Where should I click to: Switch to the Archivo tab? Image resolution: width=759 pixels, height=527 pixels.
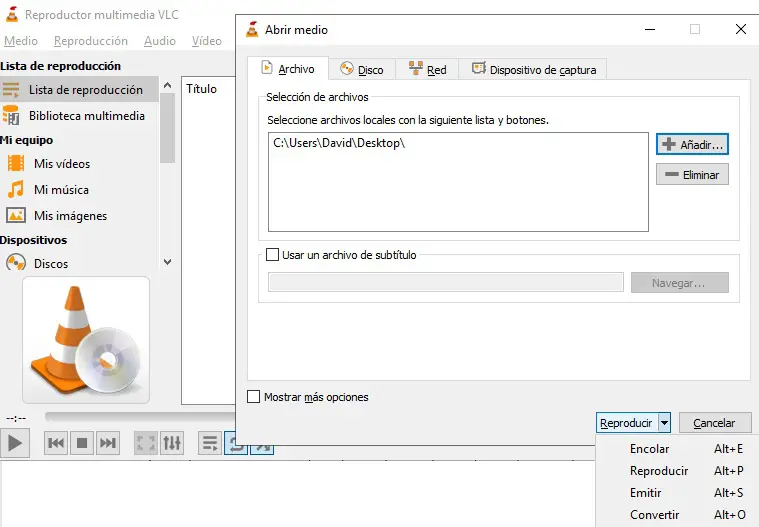coord(288,69)
